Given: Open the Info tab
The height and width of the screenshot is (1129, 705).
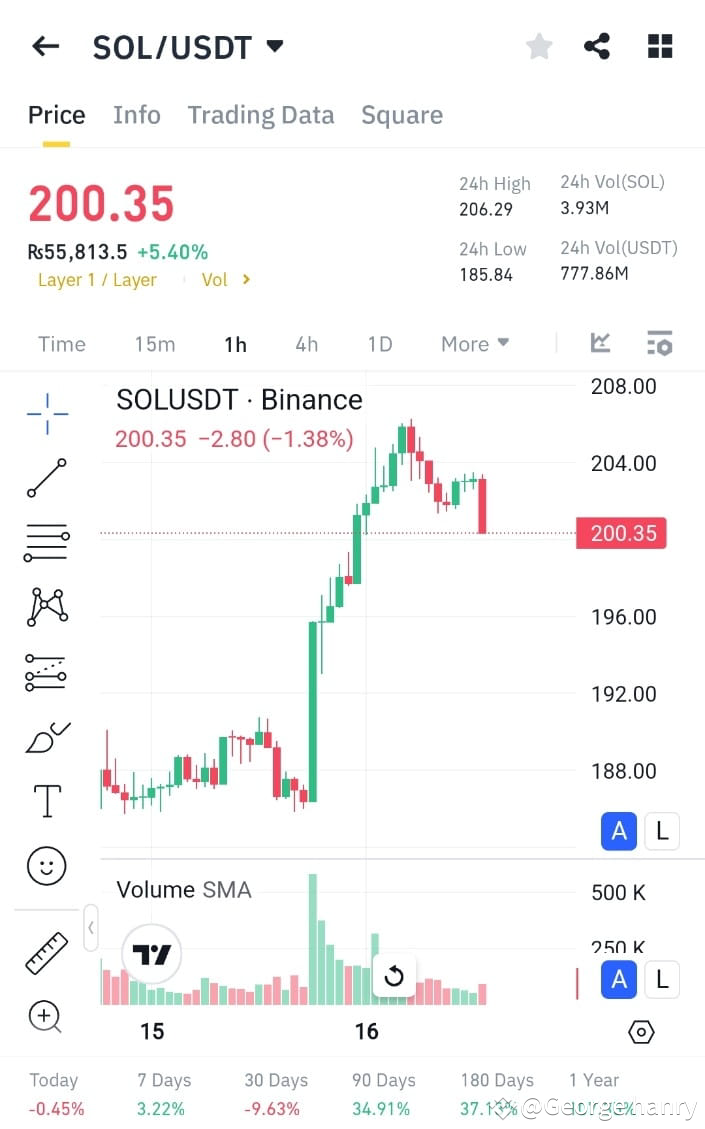Looking at the screenshot, I should point(136,114).
